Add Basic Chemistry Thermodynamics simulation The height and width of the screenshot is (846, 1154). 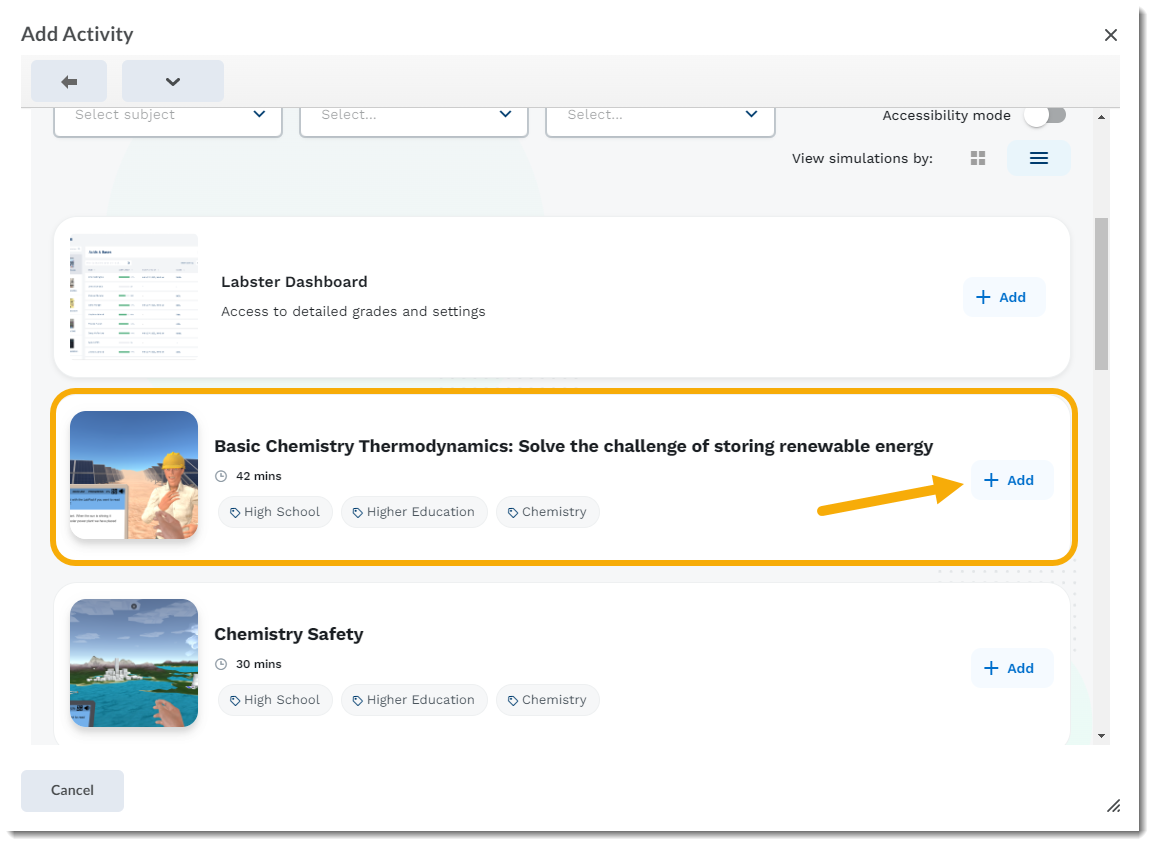(1011, 480)
